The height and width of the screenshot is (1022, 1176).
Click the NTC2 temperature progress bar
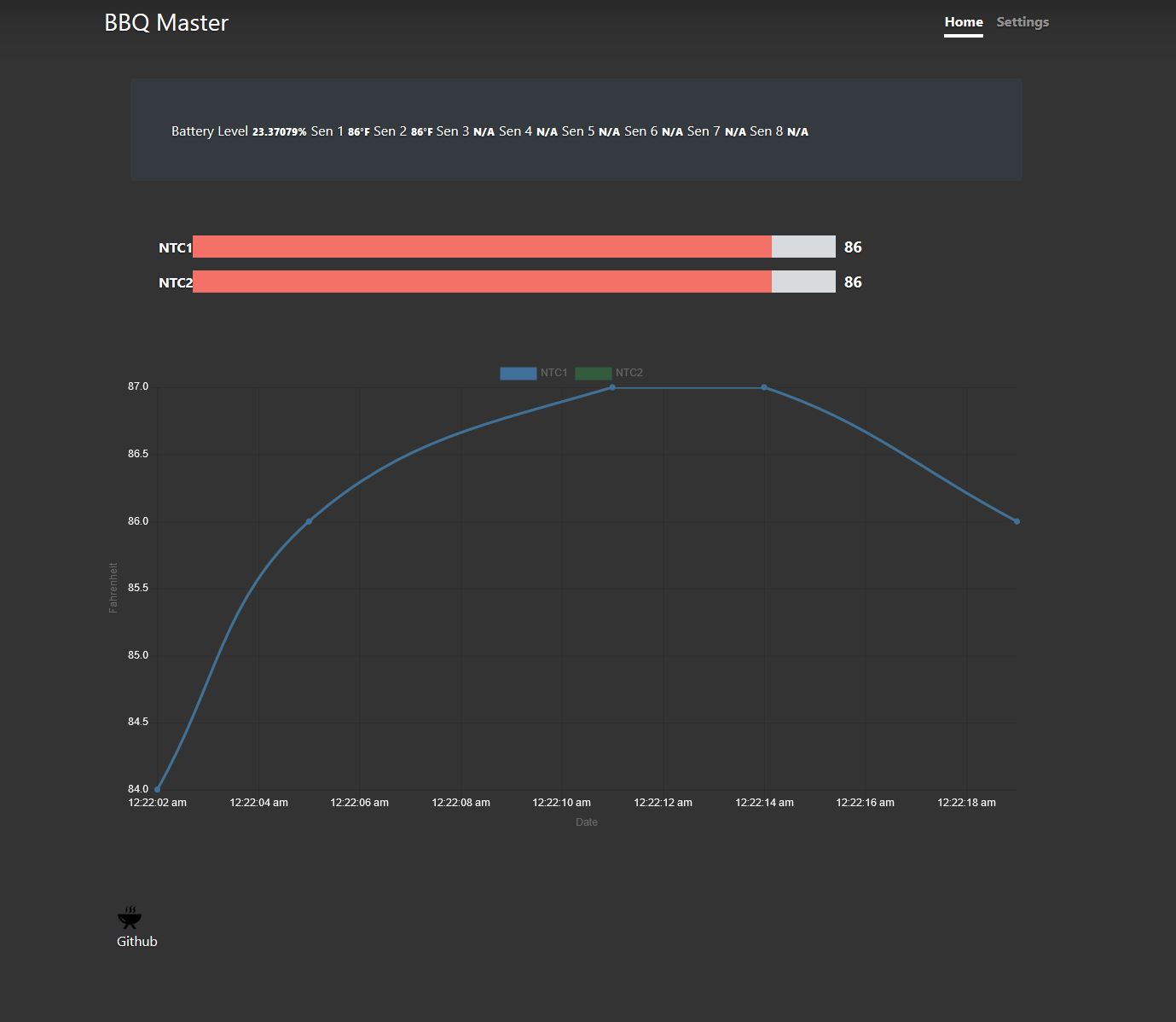pos(514,282)
